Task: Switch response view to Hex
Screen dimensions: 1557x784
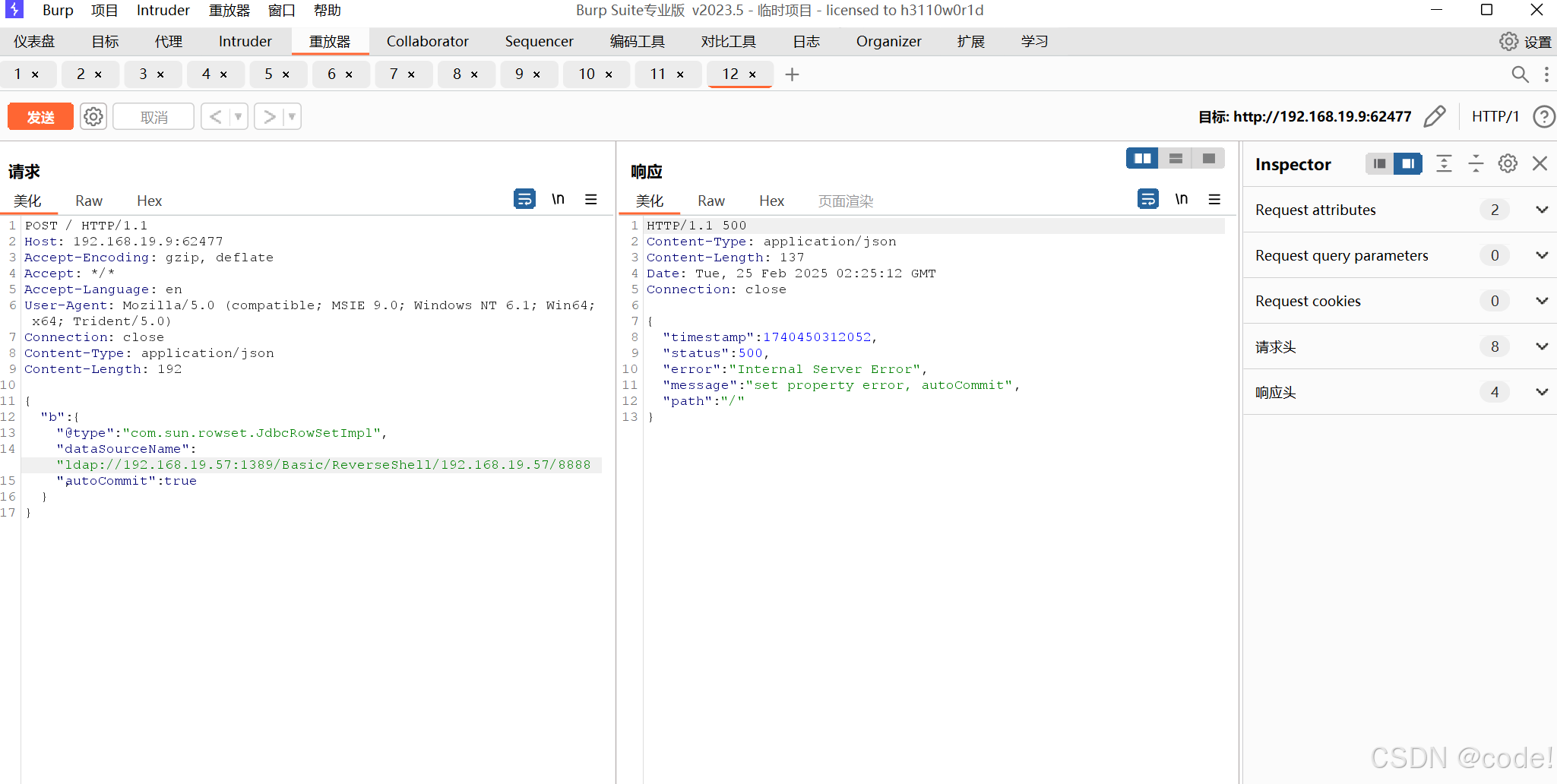Action: point(771,201)
